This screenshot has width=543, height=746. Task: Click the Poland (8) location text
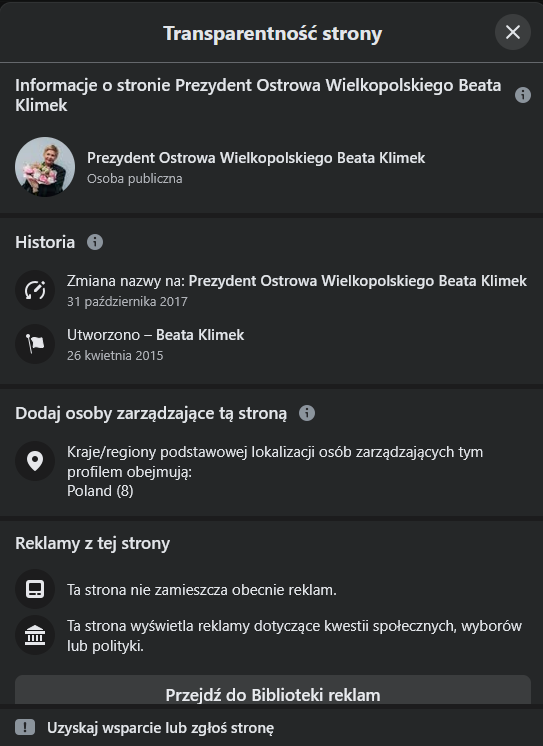(100, 491)
